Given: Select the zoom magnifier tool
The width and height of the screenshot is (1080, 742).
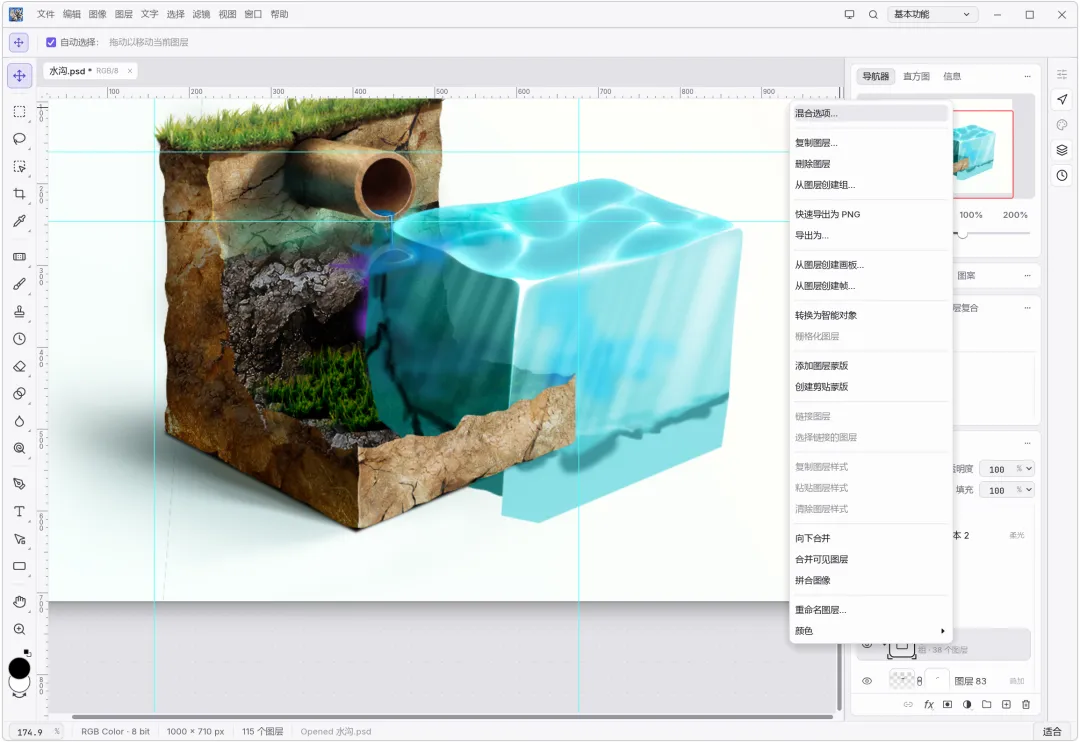Looking at the screenshot, I should coord(19,629).
